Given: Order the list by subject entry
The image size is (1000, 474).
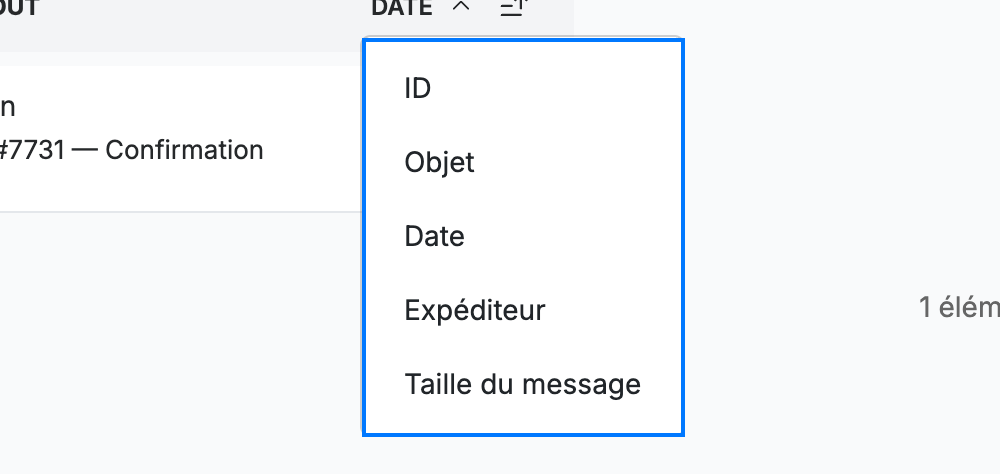Looking at the screenshot, I should click(x=523, y=162).
